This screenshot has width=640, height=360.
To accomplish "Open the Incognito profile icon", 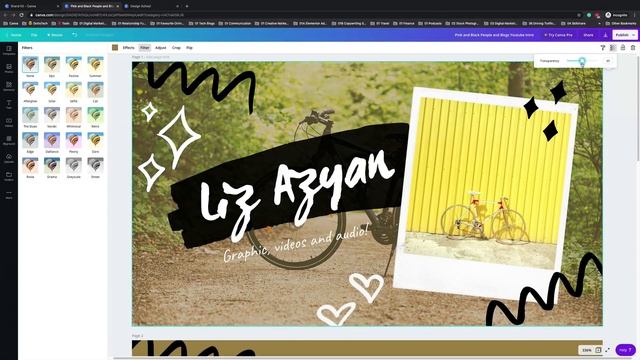I will pyautogui.click(x=608, y=15).
